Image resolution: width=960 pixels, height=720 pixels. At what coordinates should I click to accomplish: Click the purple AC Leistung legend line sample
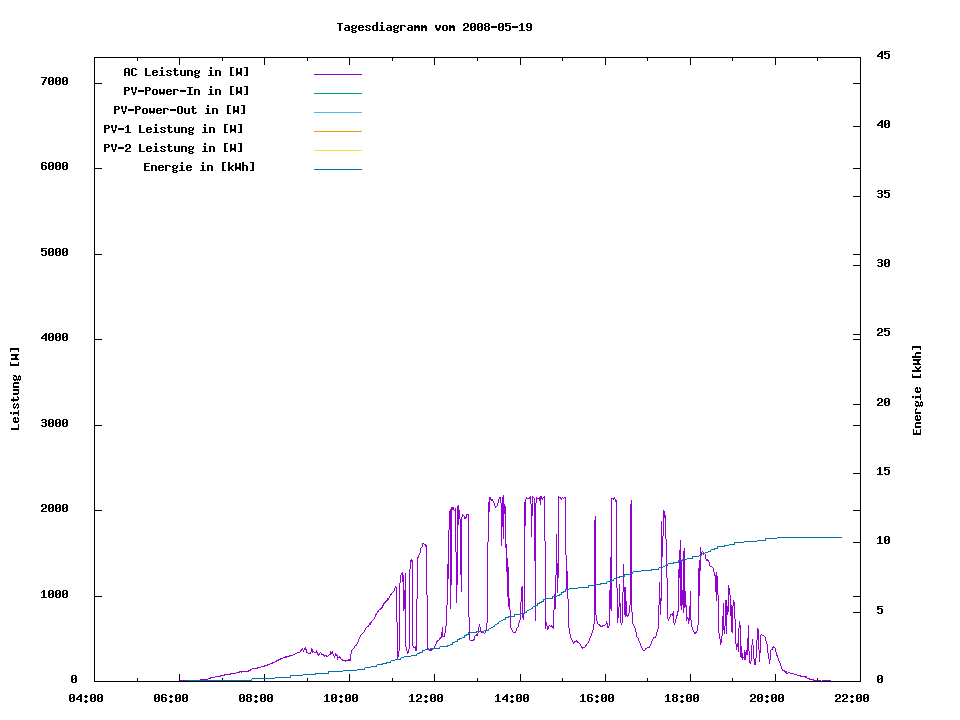click(337, 74)
